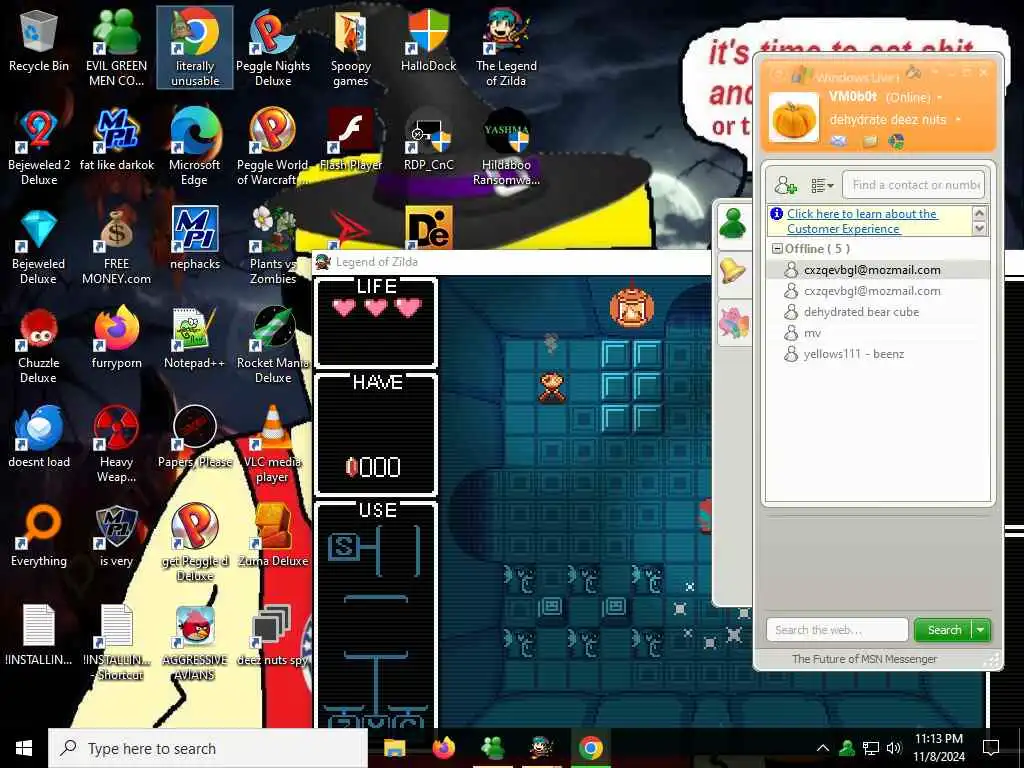Open the FREE MONEY.com money bag shortcut
1024x768 pixels.
(x=116, y=246)
